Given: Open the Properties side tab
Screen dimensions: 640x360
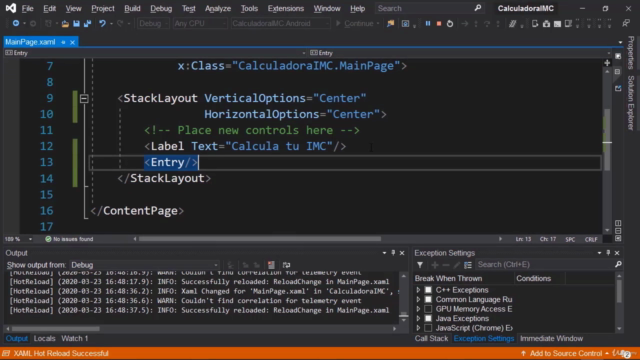Looking at the screenshot, I should [x=631, y=53].
